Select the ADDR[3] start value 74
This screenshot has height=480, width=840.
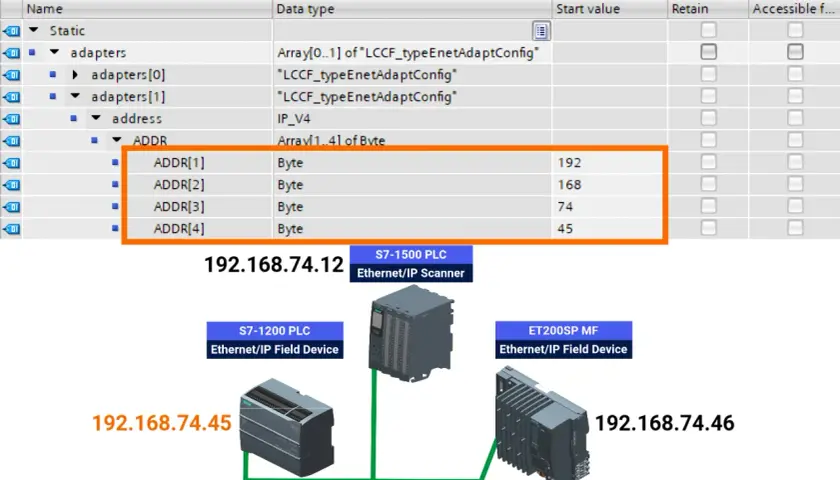point(609,206)
